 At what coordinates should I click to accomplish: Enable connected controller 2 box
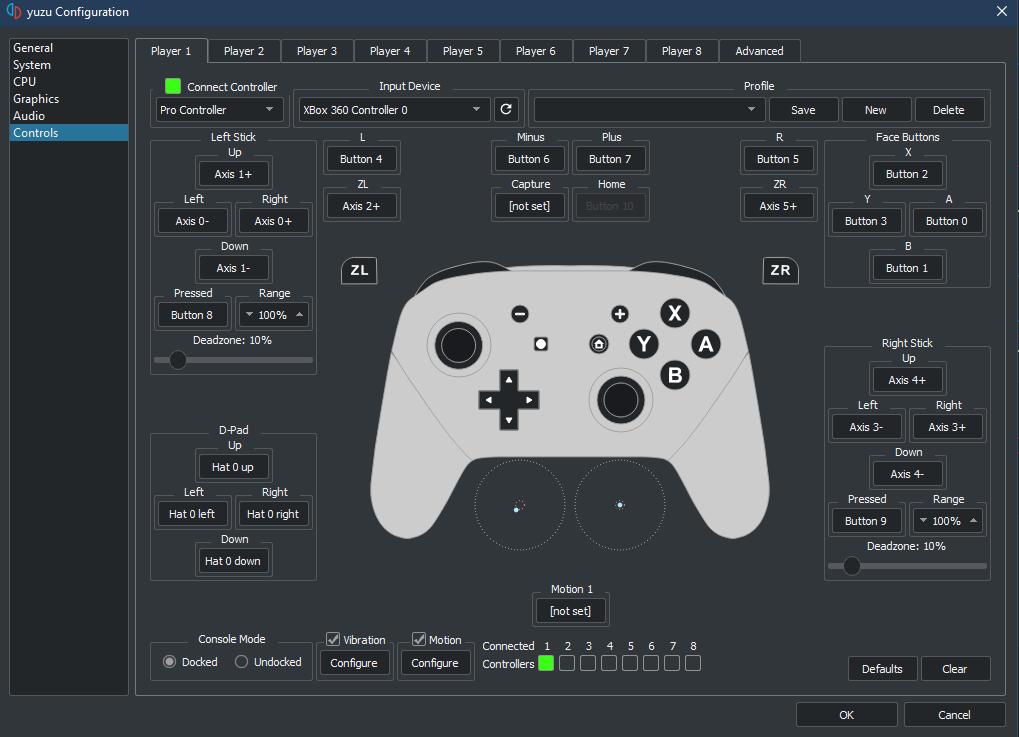pos(567,663)
